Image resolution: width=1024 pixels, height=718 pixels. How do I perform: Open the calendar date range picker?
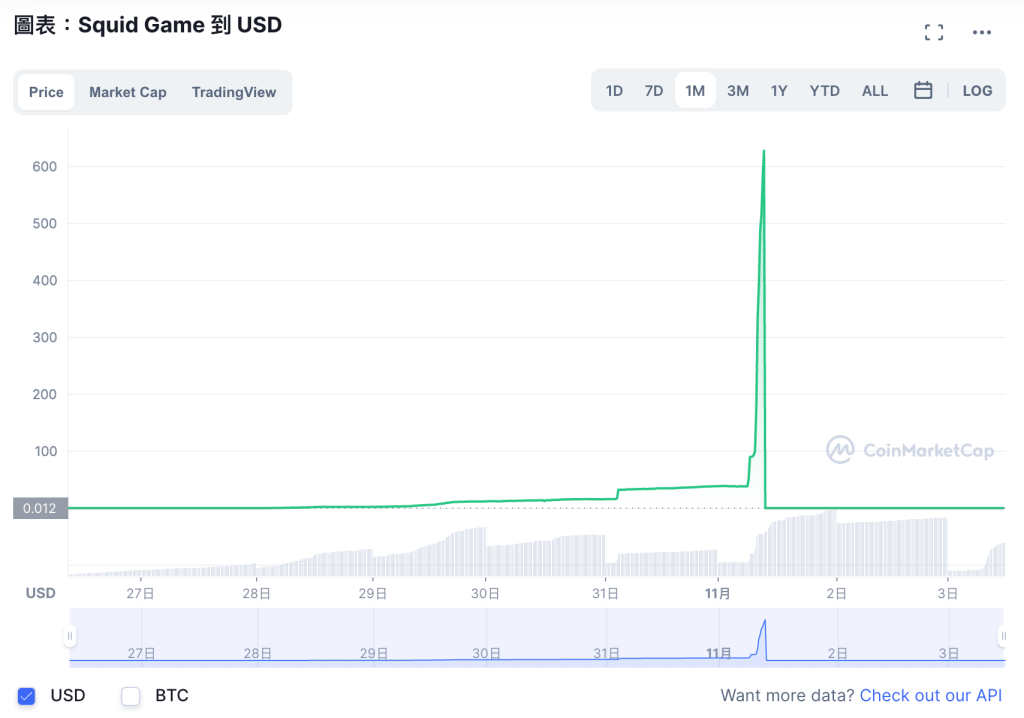click(x=923, y=91)
